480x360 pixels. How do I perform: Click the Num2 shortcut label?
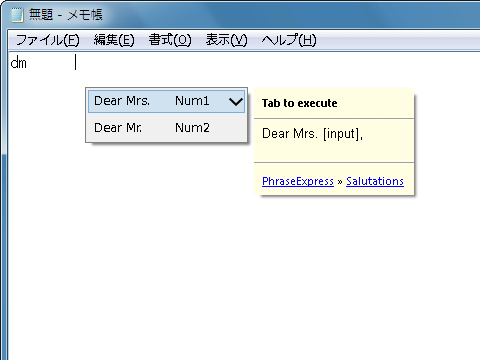(x=192, y=128)
